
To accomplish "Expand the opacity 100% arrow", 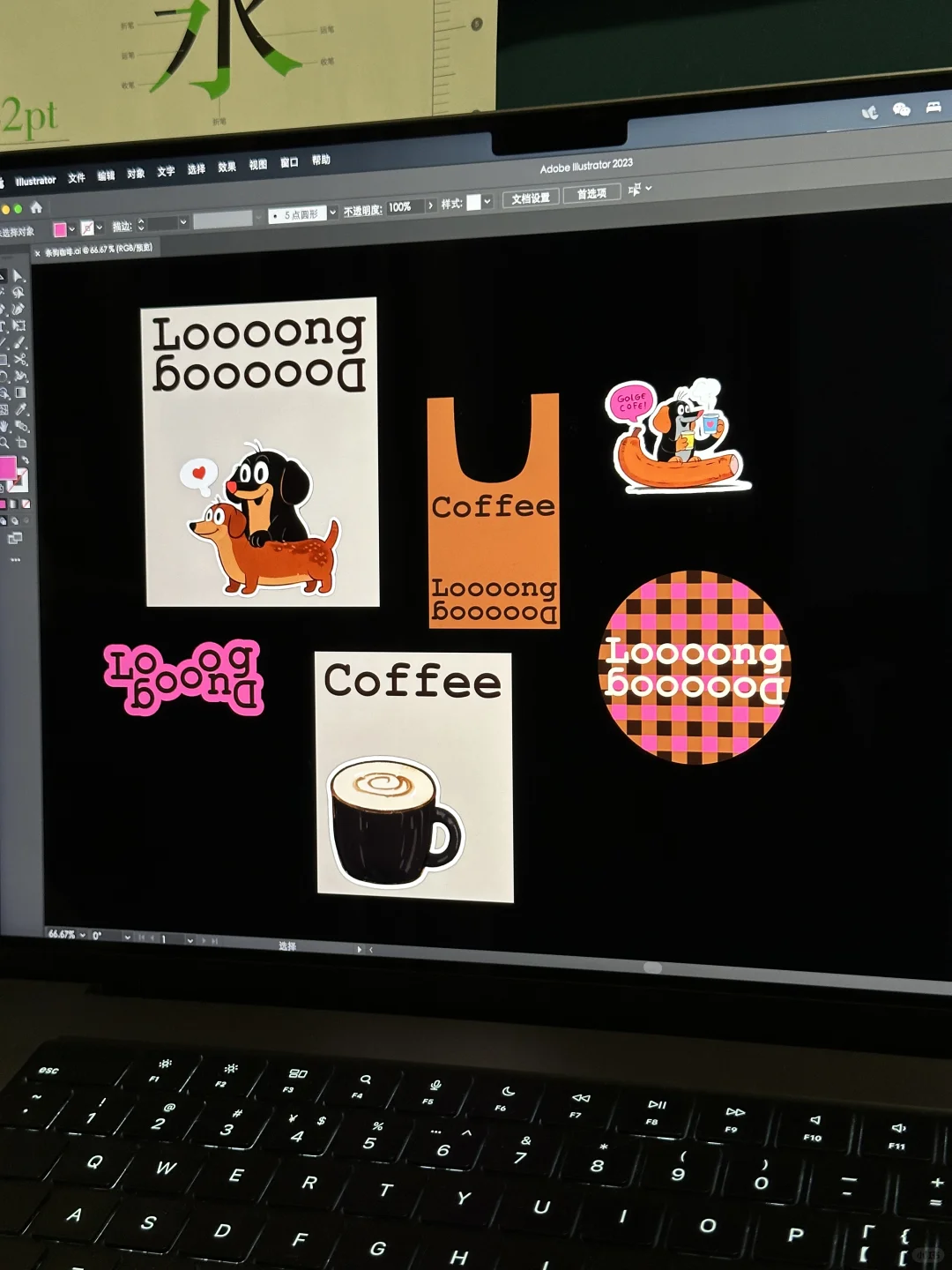I will point(430,205).
